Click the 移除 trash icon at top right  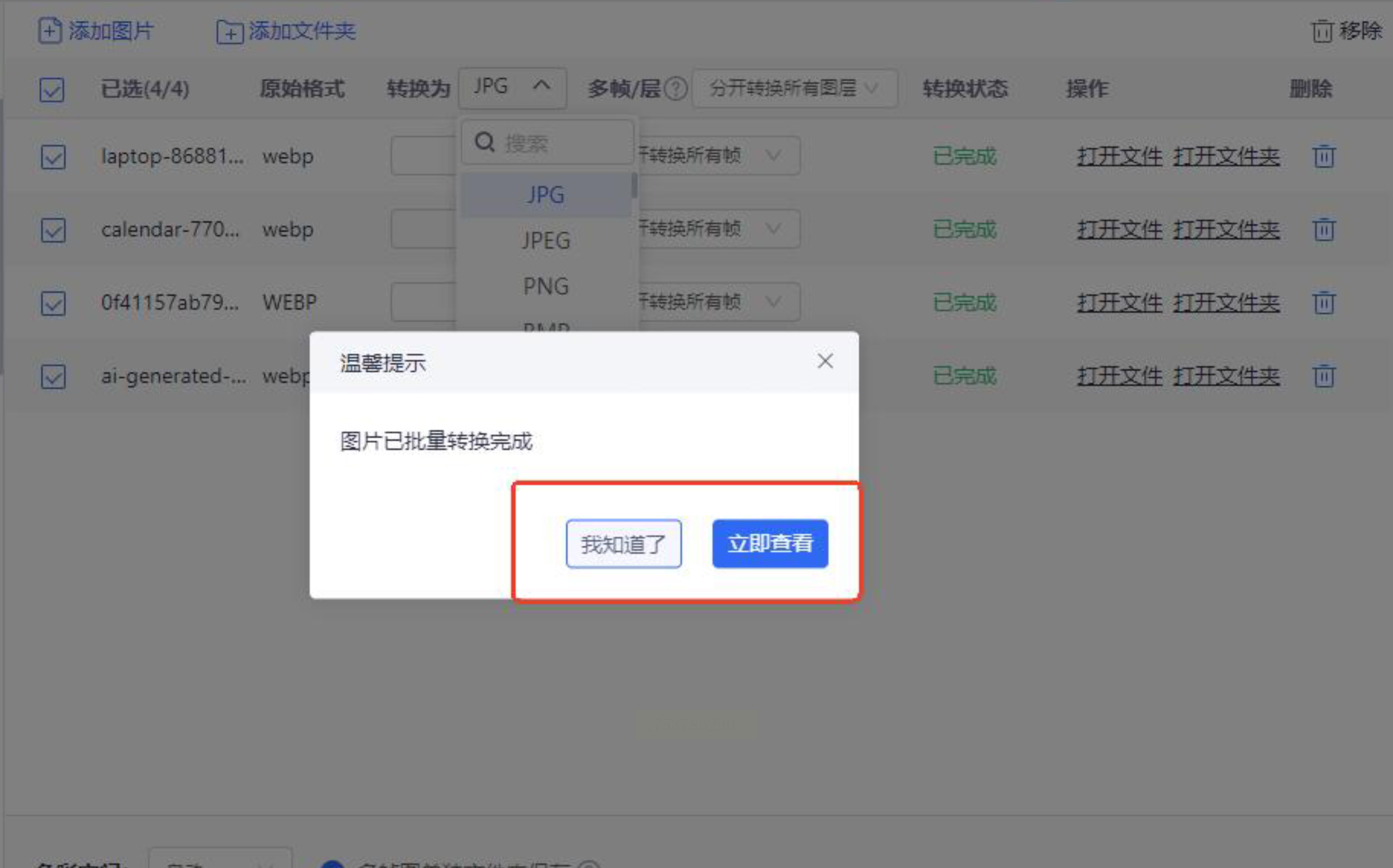pos(1322,31)
